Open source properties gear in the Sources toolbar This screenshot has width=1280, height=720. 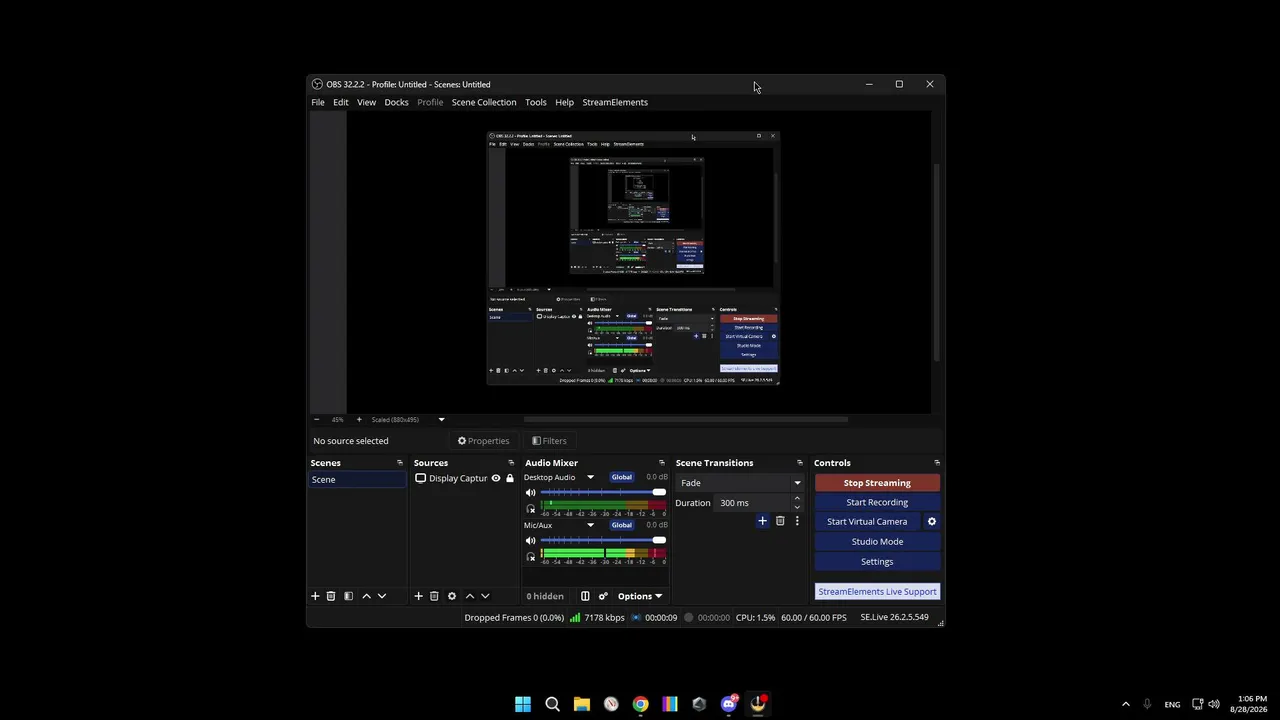452,596
